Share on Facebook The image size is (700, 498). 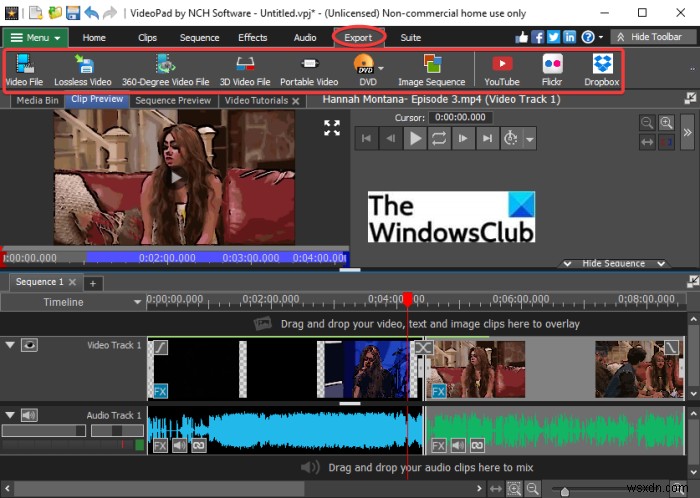(x=538, y=37)
